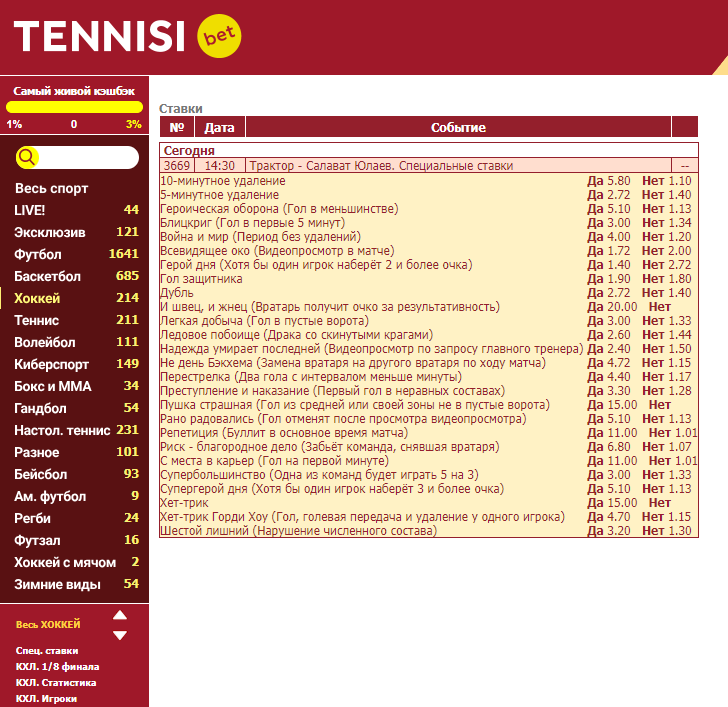Click the TENNISI bet logo
This screenshot has width=728, height=707.
coord(127,36)
